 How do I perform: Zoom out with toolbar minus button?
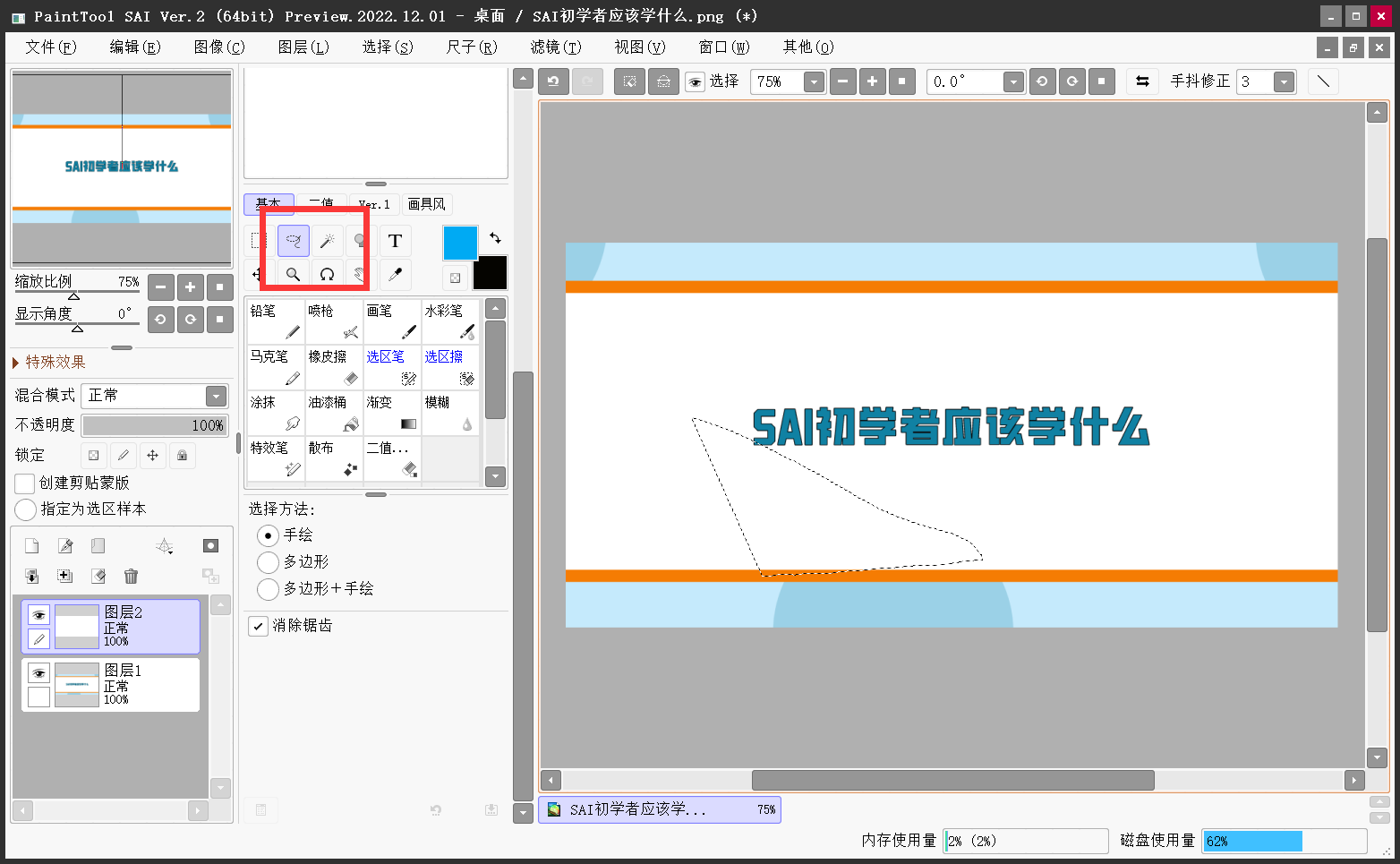pyautogui.click(x=842, y=81)
